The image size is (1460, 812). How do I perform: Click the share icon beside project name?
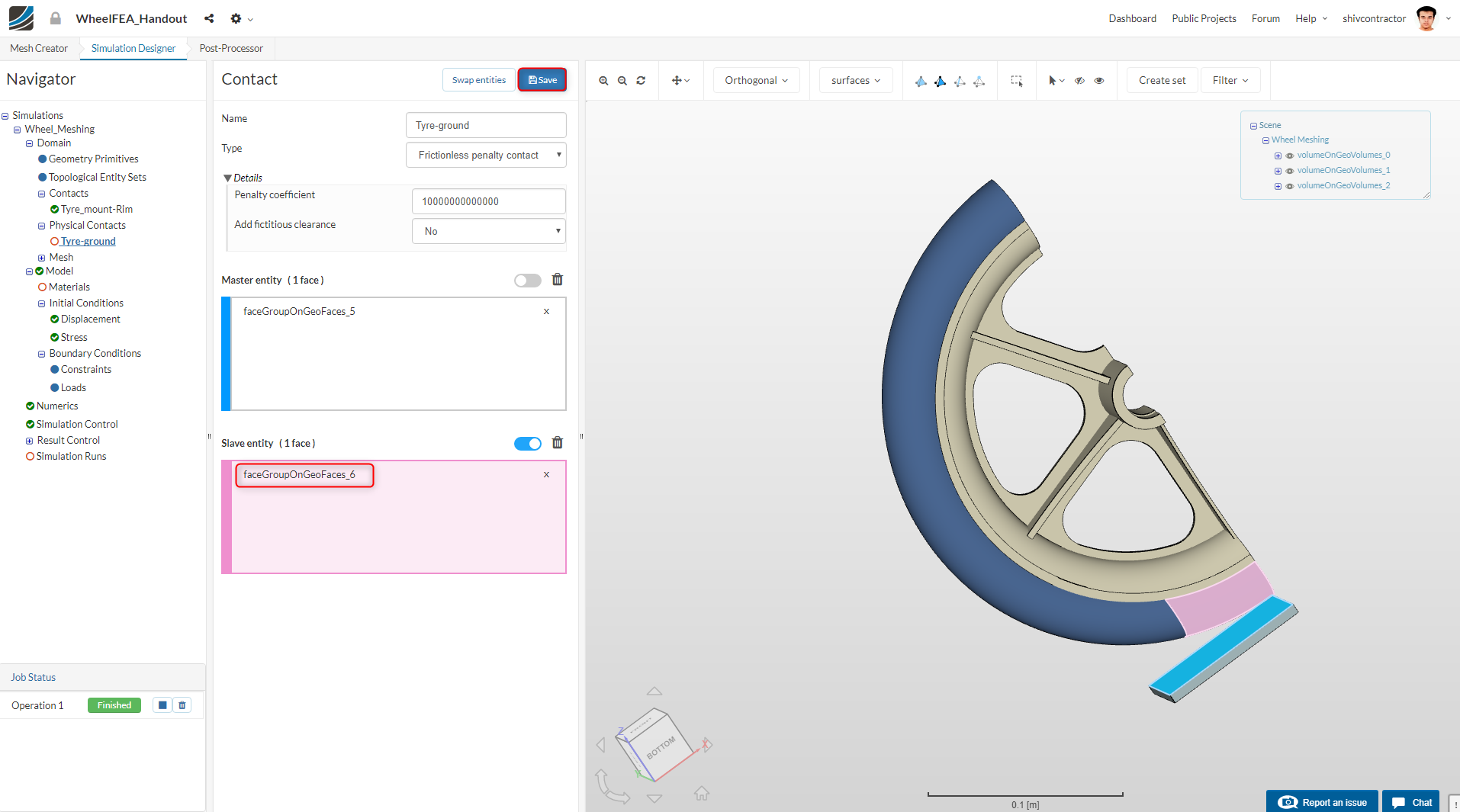tap(209, 18)
